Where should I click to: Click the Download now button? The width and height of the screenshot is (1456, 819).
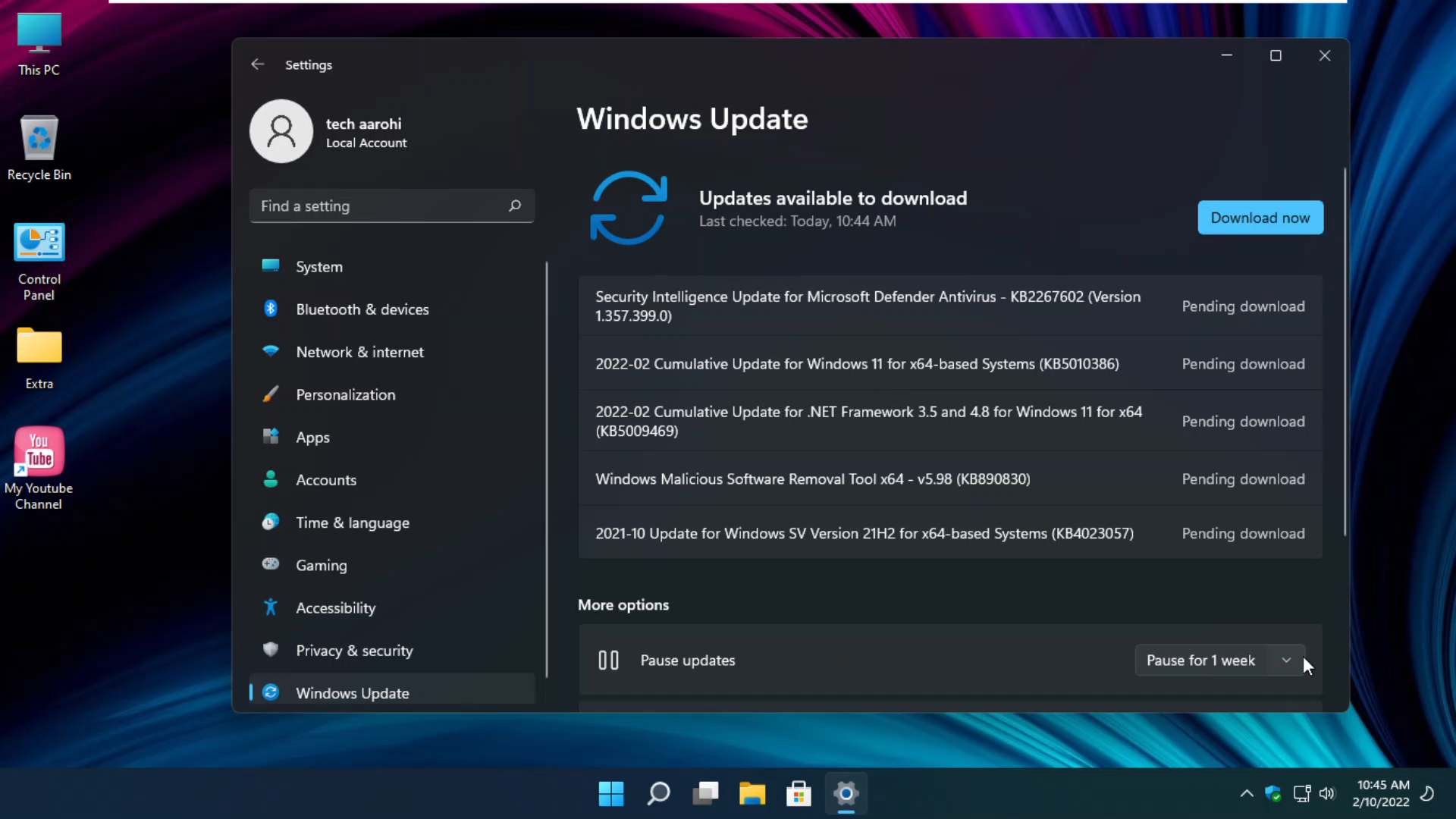pyautogui.click(x=1260, y=218)
